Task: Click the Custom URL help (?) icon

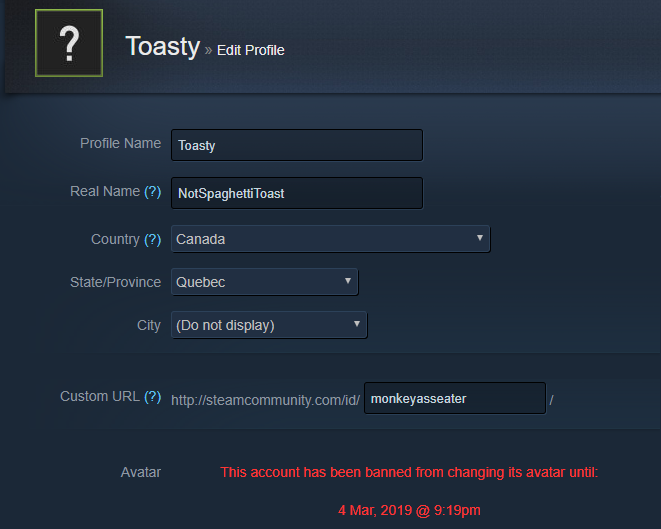Action: click(x=153, y=396)
